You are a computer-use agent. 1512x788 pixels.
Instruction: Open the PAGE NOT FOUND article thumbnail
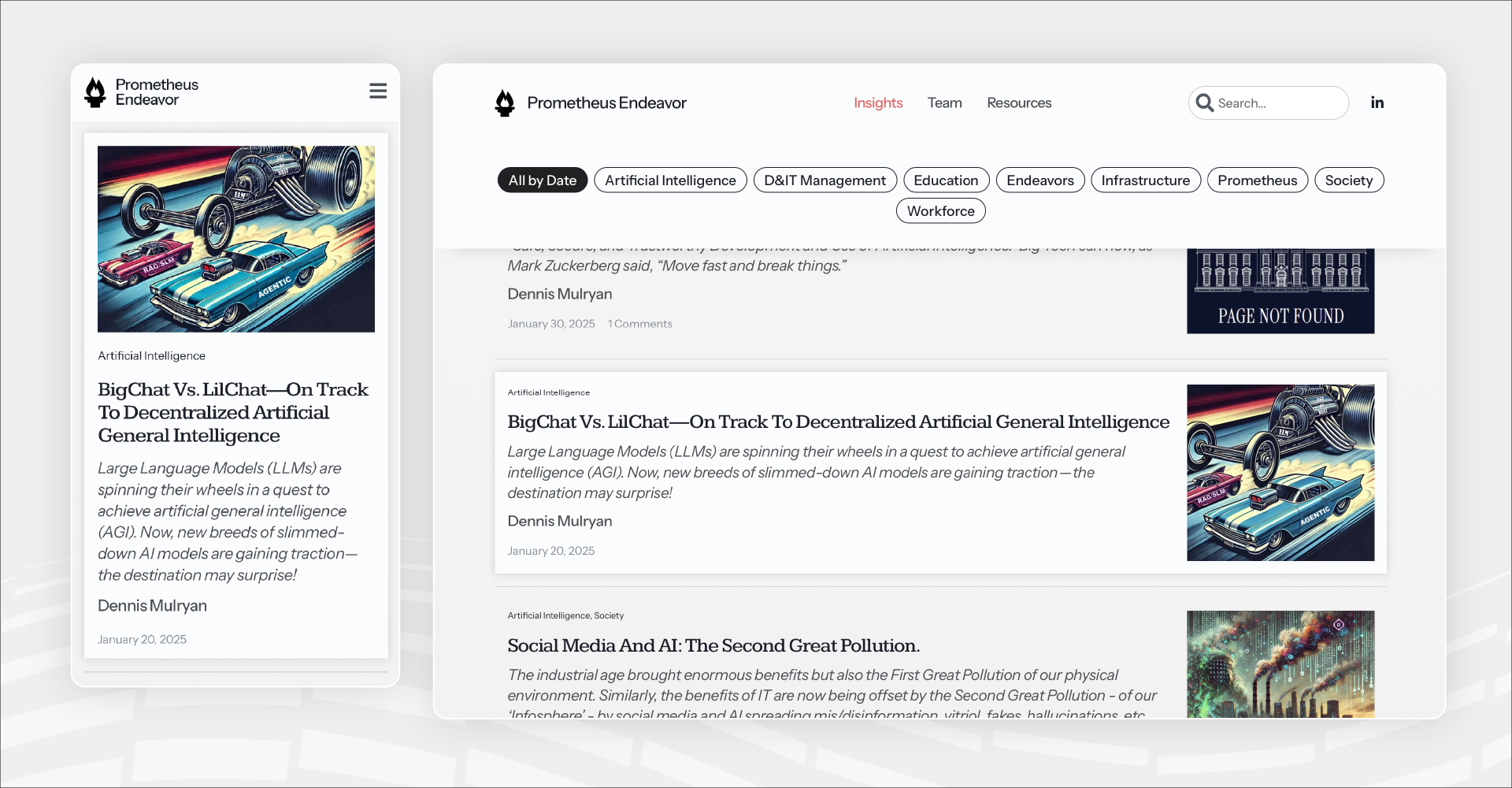pos(1280,291)
